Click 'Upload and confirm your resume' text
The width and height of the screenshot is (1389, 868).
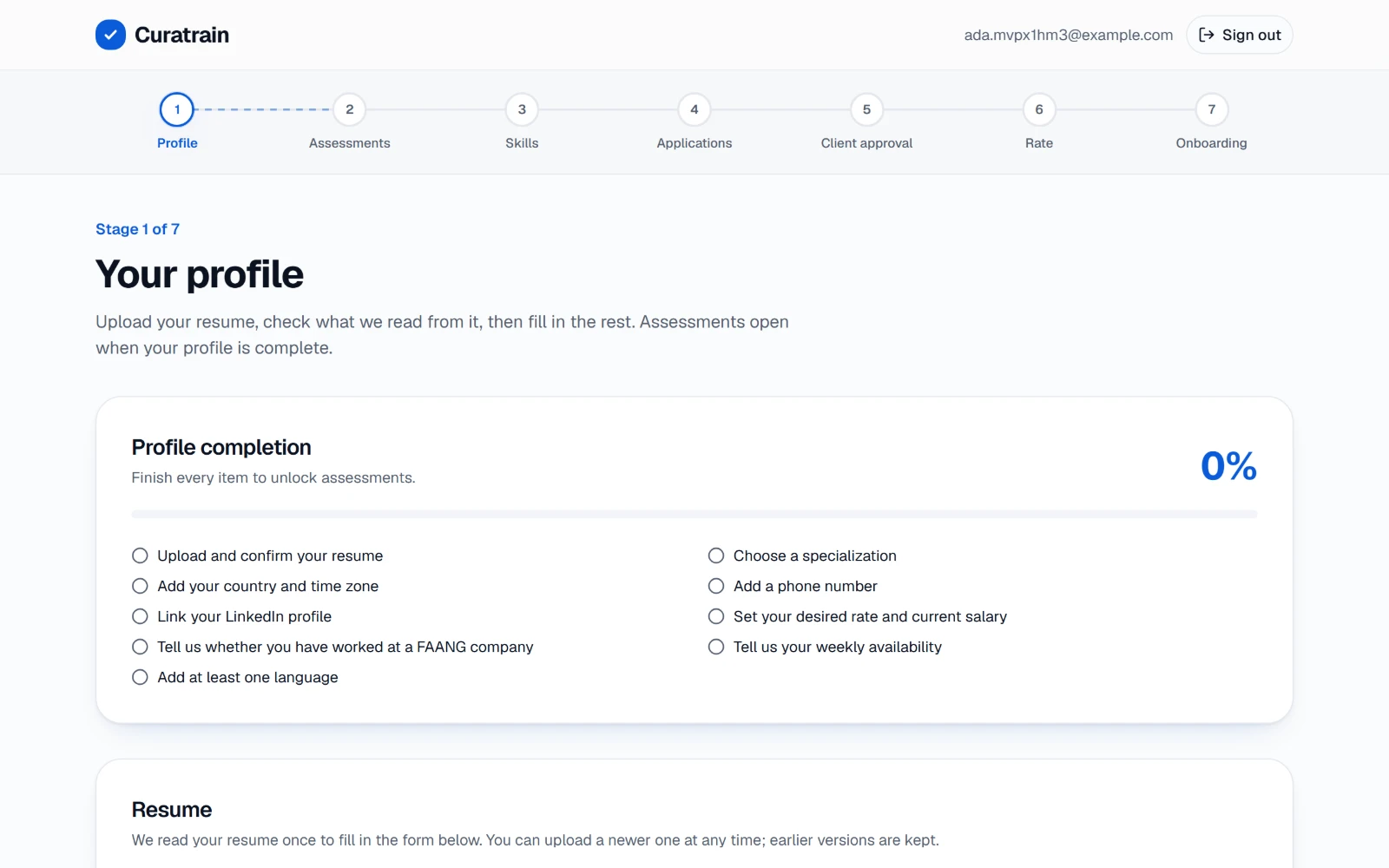tap(270, 556)
